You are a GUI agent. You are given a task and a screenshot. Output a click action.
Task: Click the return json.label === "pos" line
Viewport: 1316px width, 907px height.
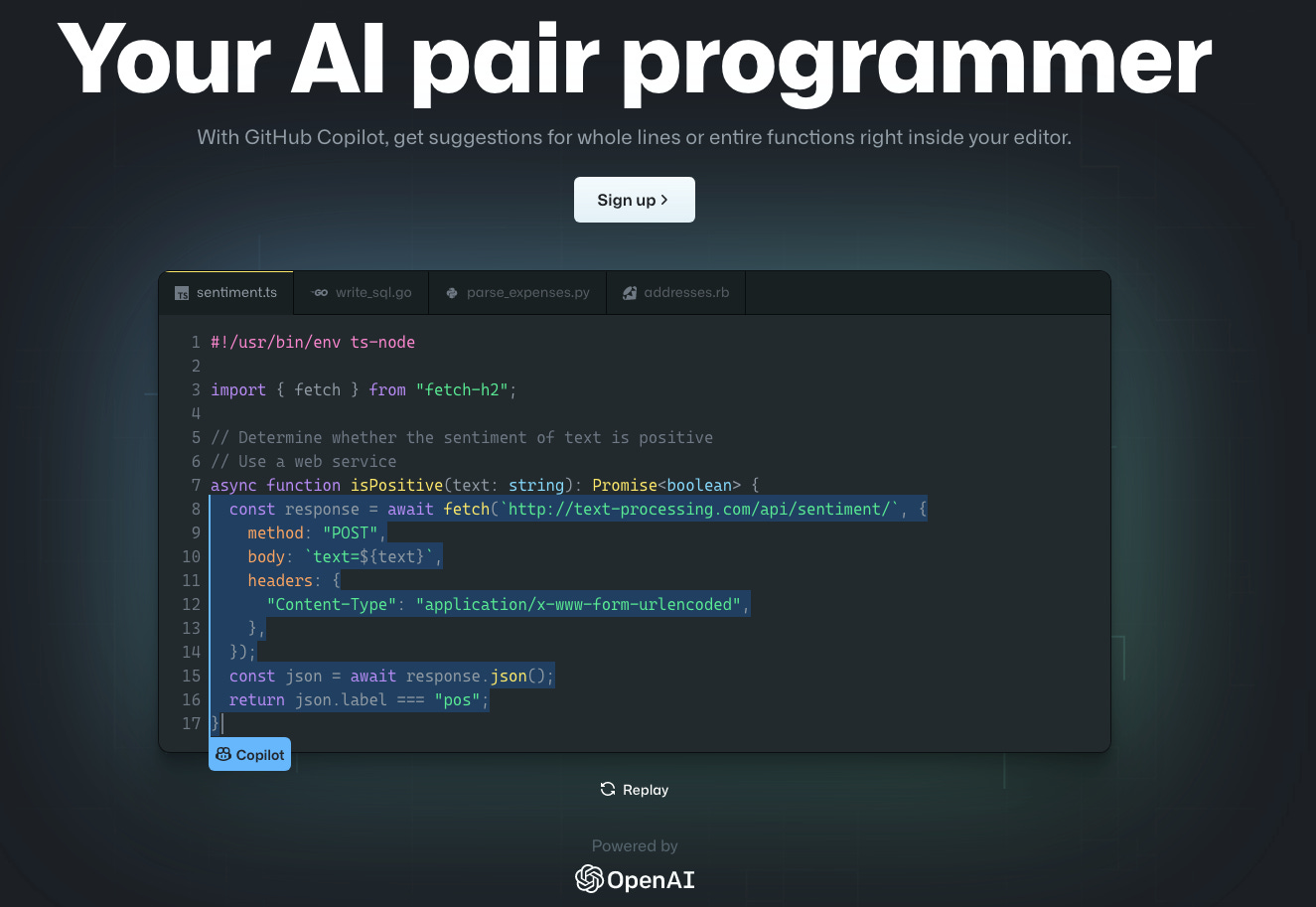coord(359,699)
